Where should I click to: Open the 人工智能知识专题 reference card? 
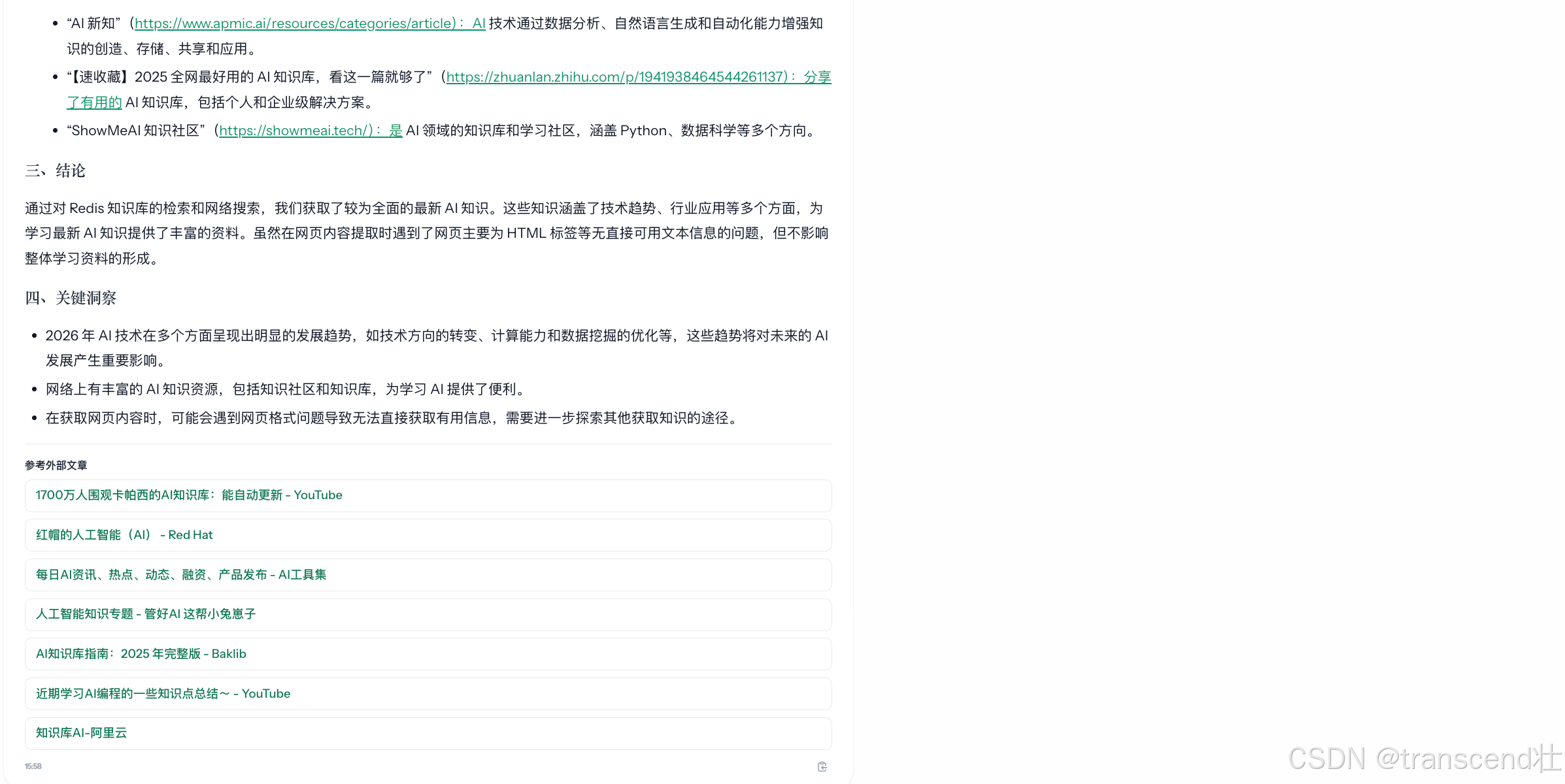(146, 614)
